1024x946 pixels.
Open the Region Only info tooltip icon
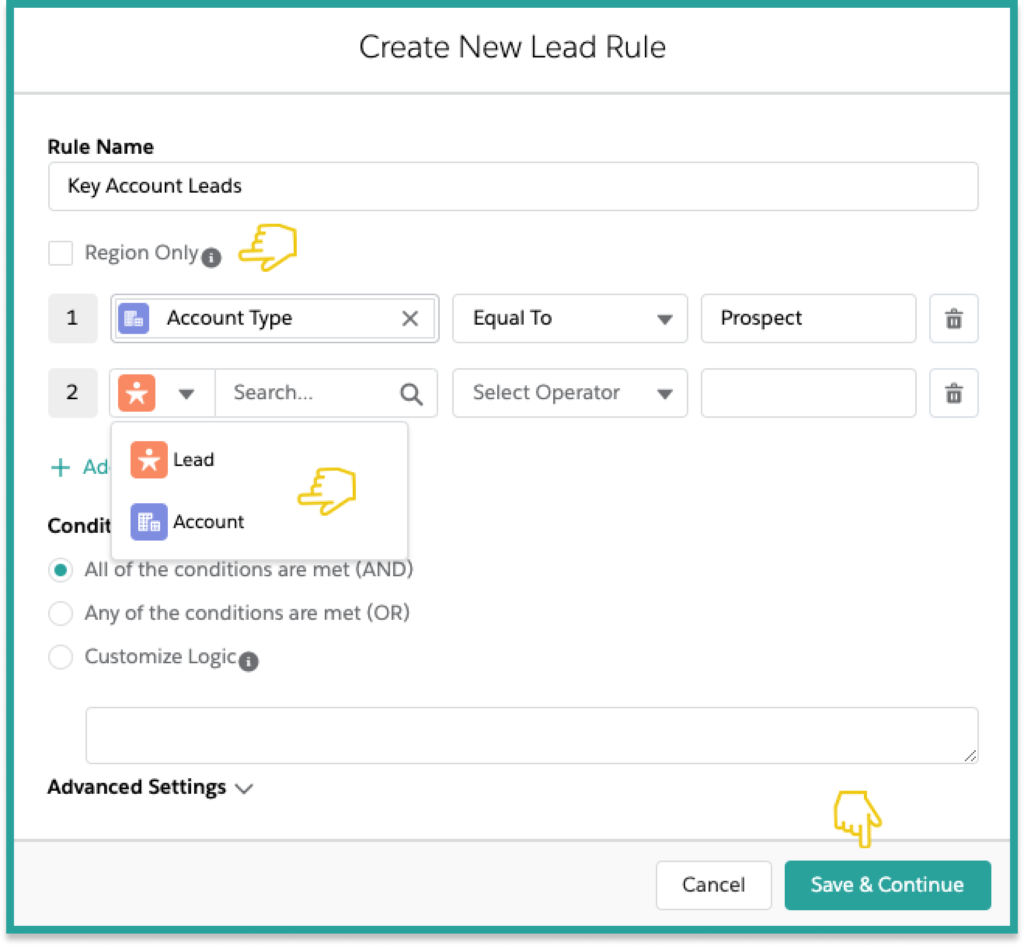click(x=211, y=258)
